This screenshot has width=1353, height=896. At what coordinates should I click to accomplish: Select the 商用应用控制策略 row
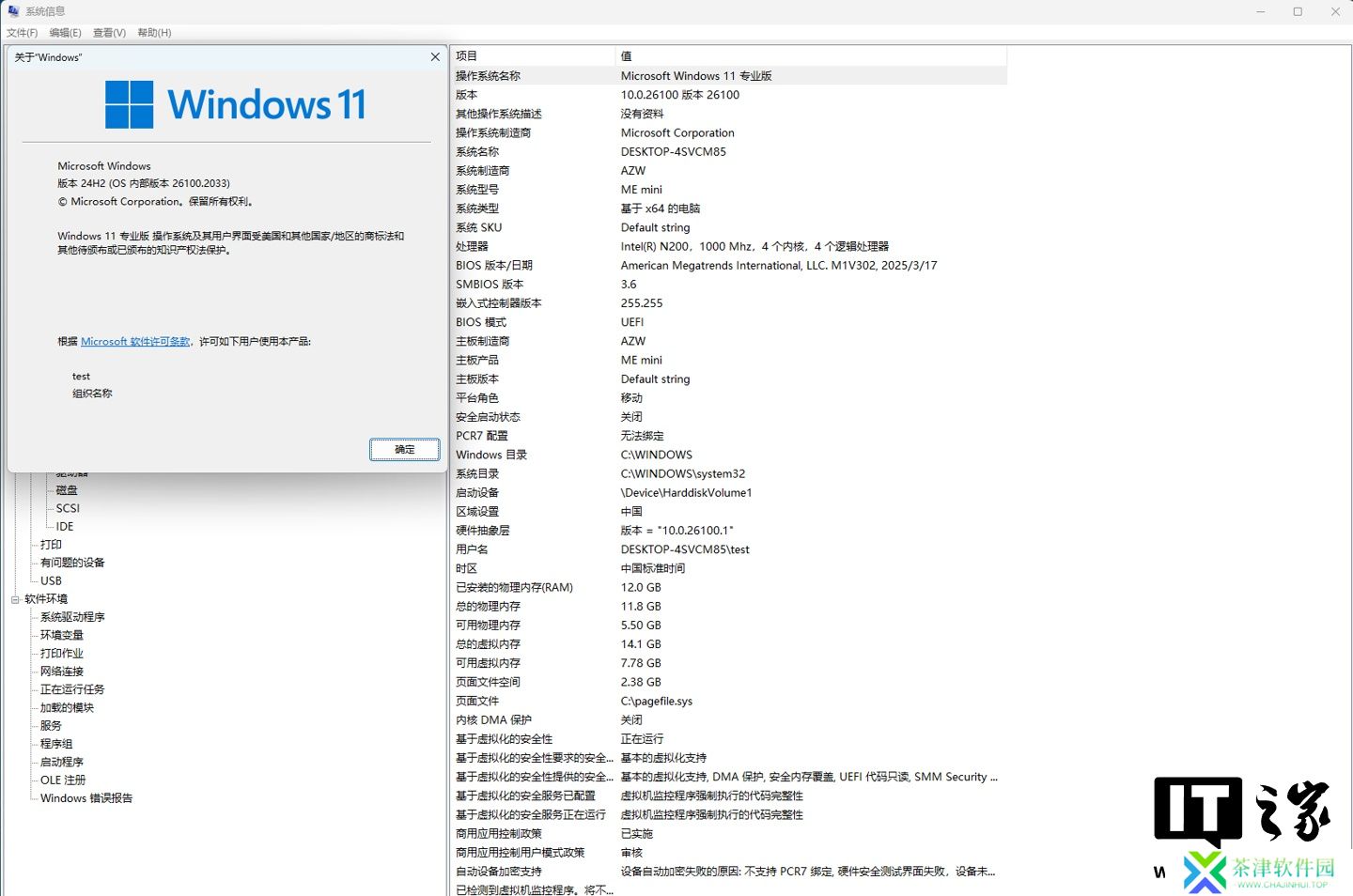tap(728, 834)
